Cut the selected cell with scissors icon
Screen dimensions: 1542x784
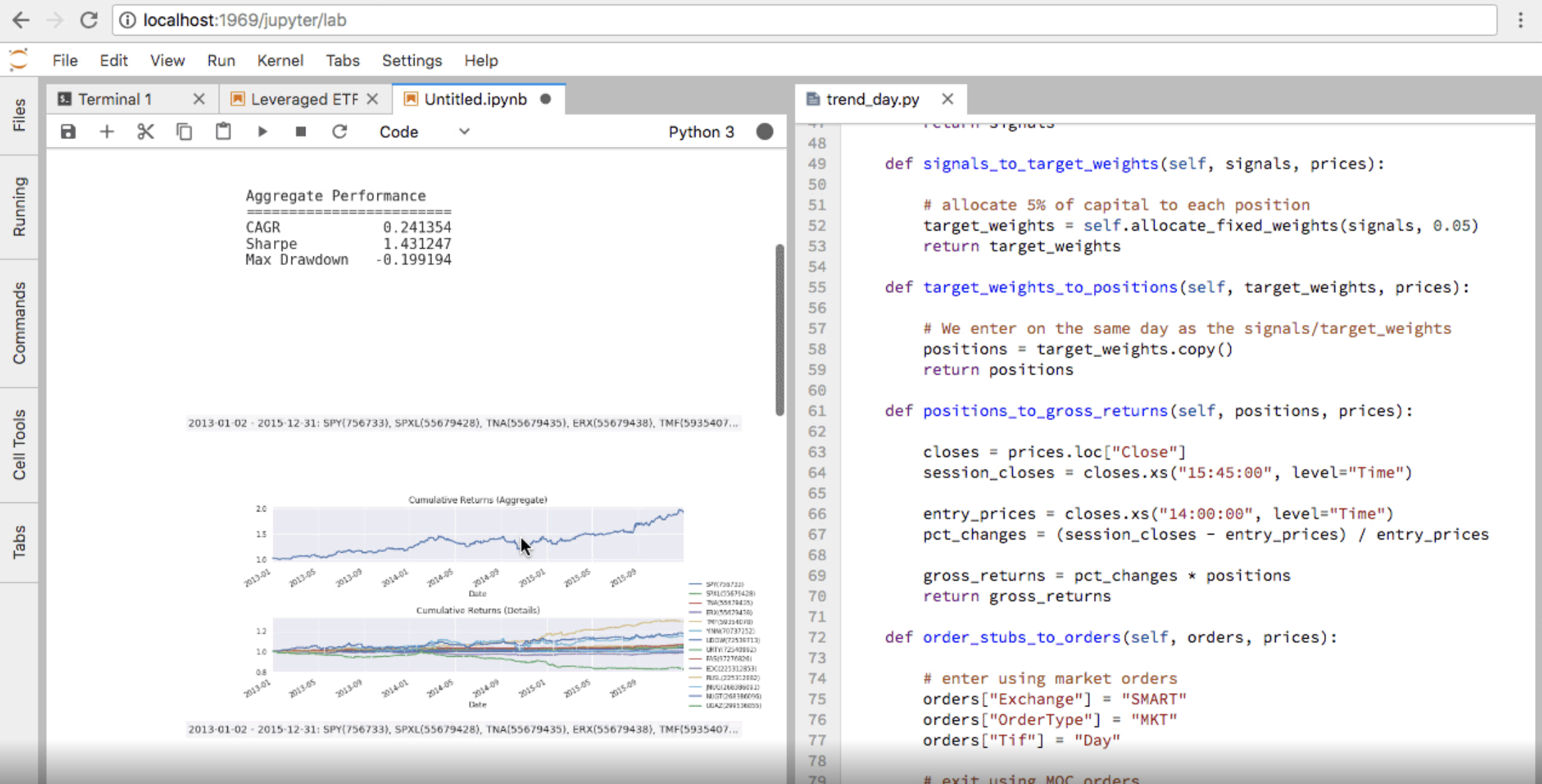pyautogui.click(x=145, y=132)
